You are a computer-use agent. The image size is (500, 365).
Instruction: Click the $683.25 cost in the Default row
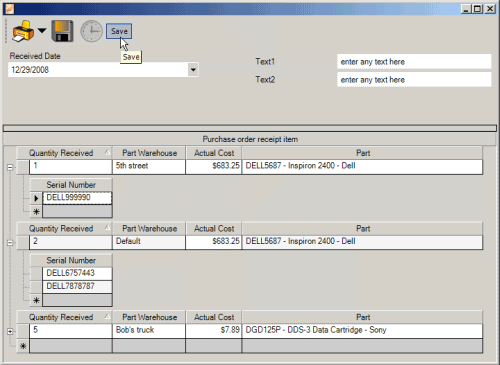tap(214, 242)
